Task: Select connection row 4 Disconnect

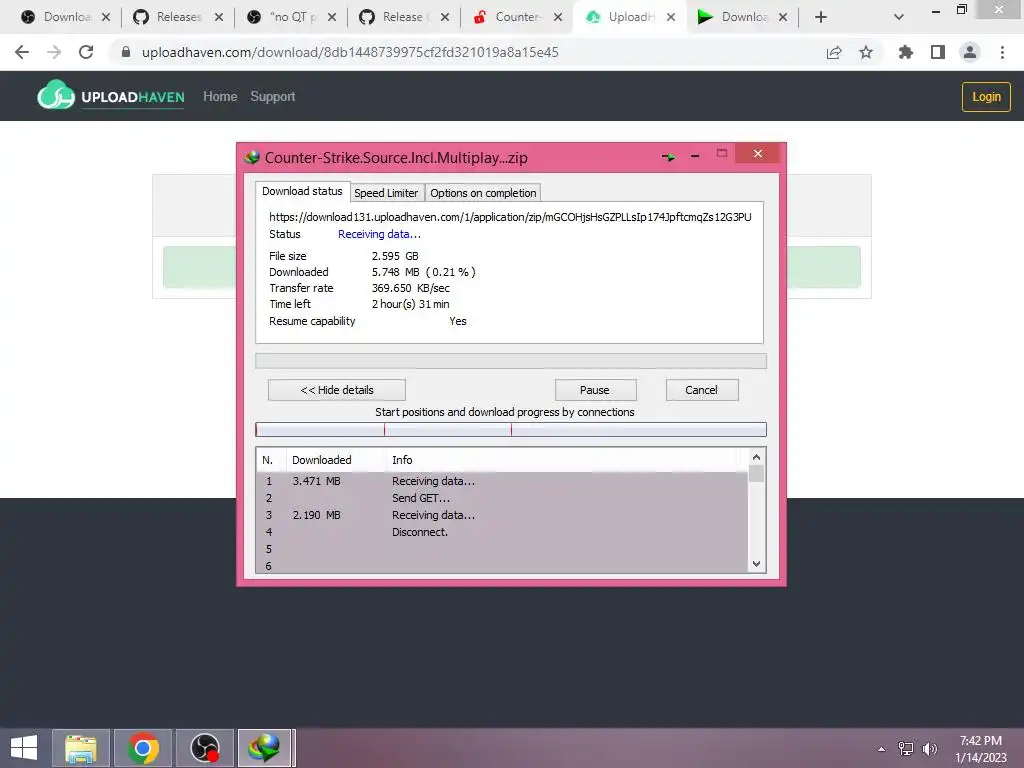Action: tap(502, 532)
